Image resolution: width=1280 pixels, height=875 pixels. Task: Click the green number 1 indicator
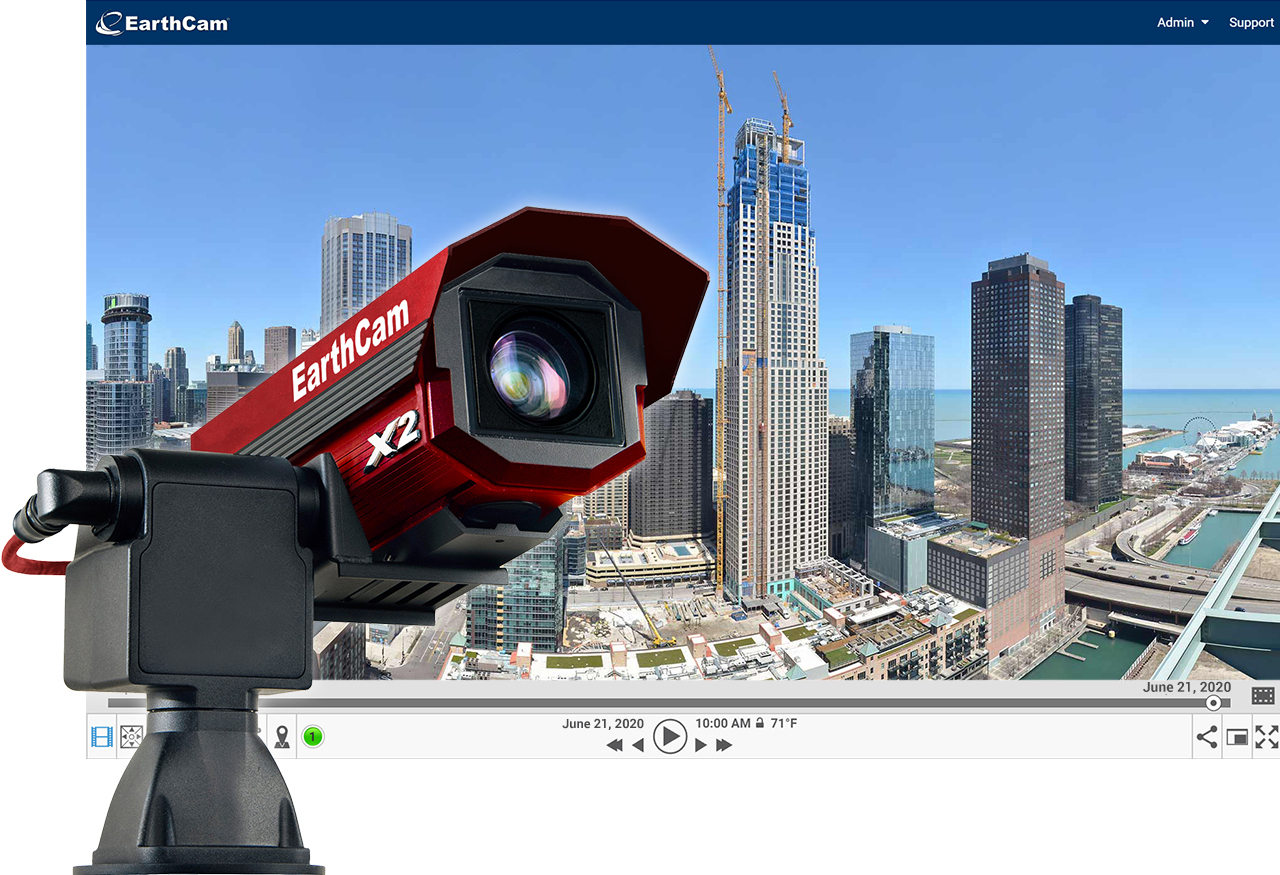pyautogui.click(x=313, y=738)
